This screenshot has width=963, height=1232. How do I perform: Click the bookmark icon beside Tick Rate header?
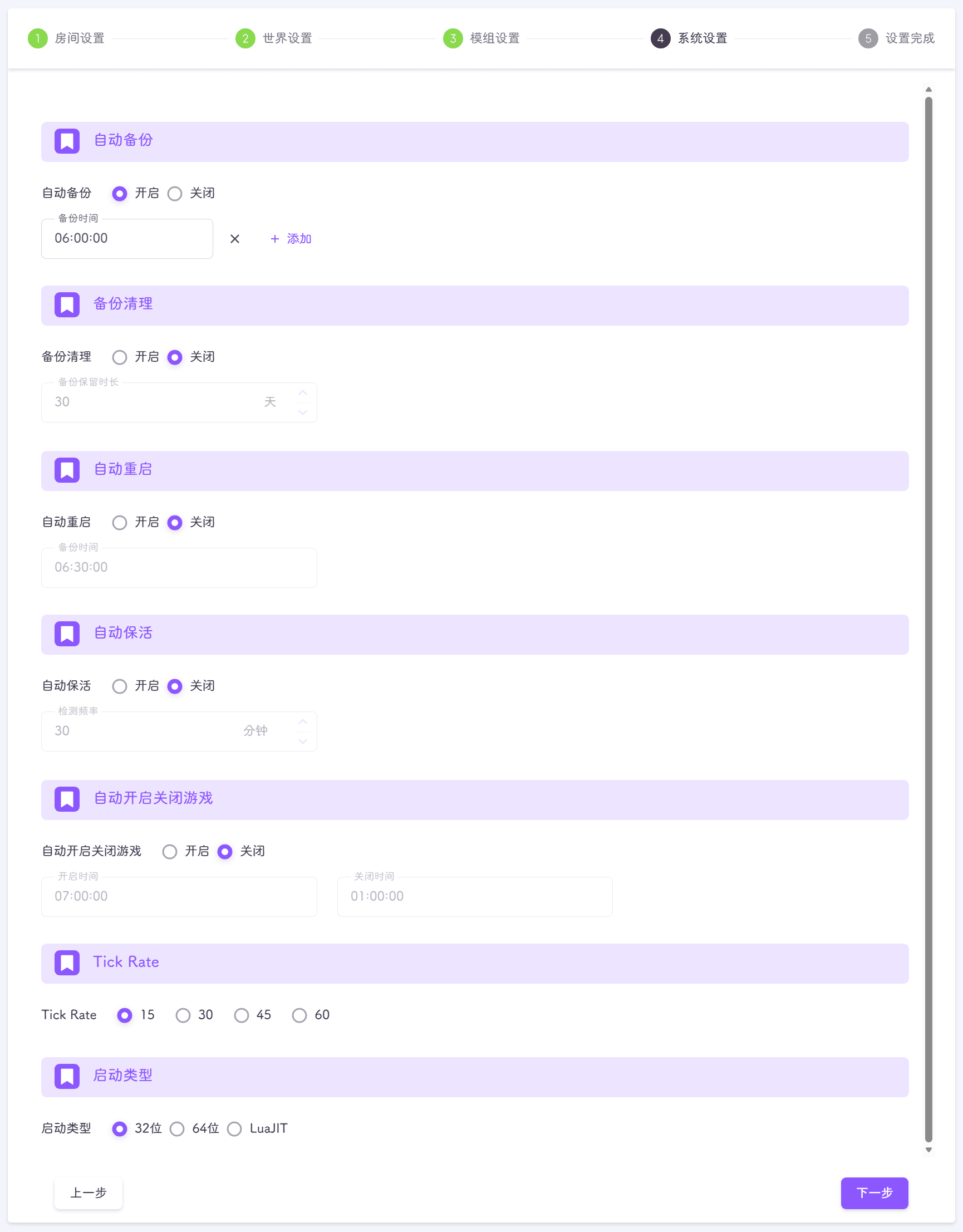click(67, 963)
